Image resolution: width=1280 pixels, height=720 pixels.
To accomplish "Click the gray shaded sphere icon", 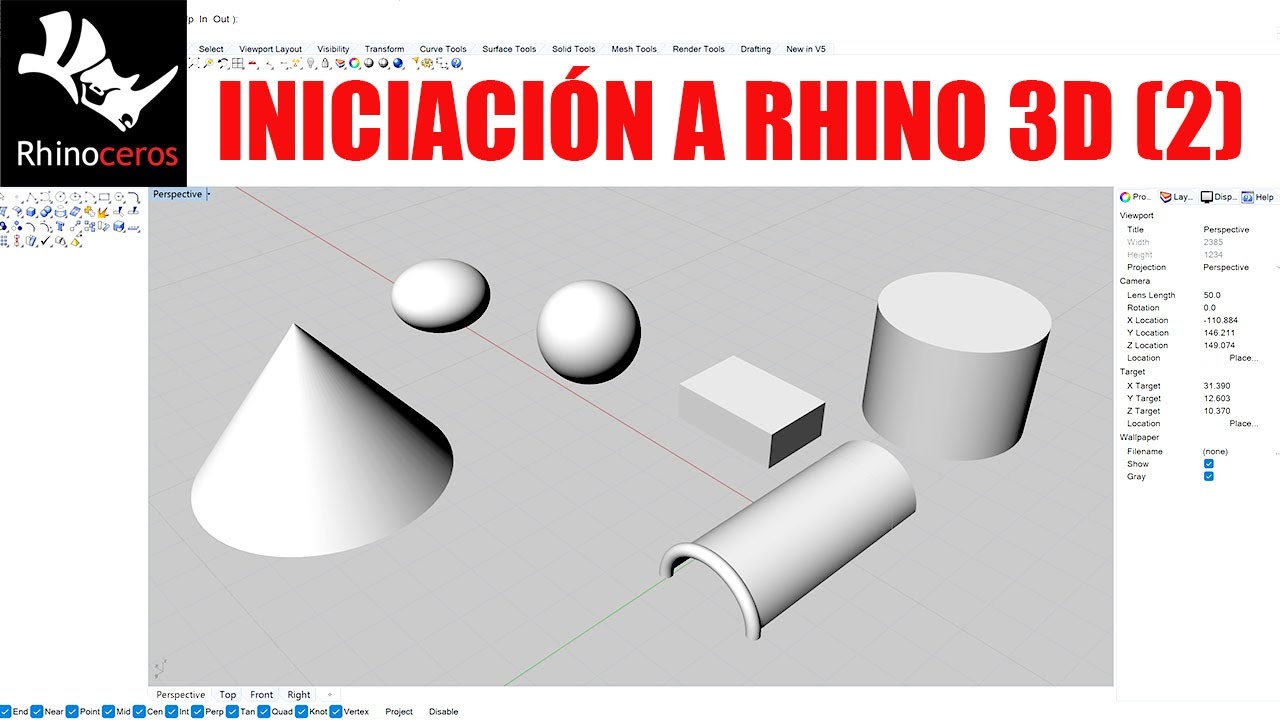I will [x=368, y=63].
